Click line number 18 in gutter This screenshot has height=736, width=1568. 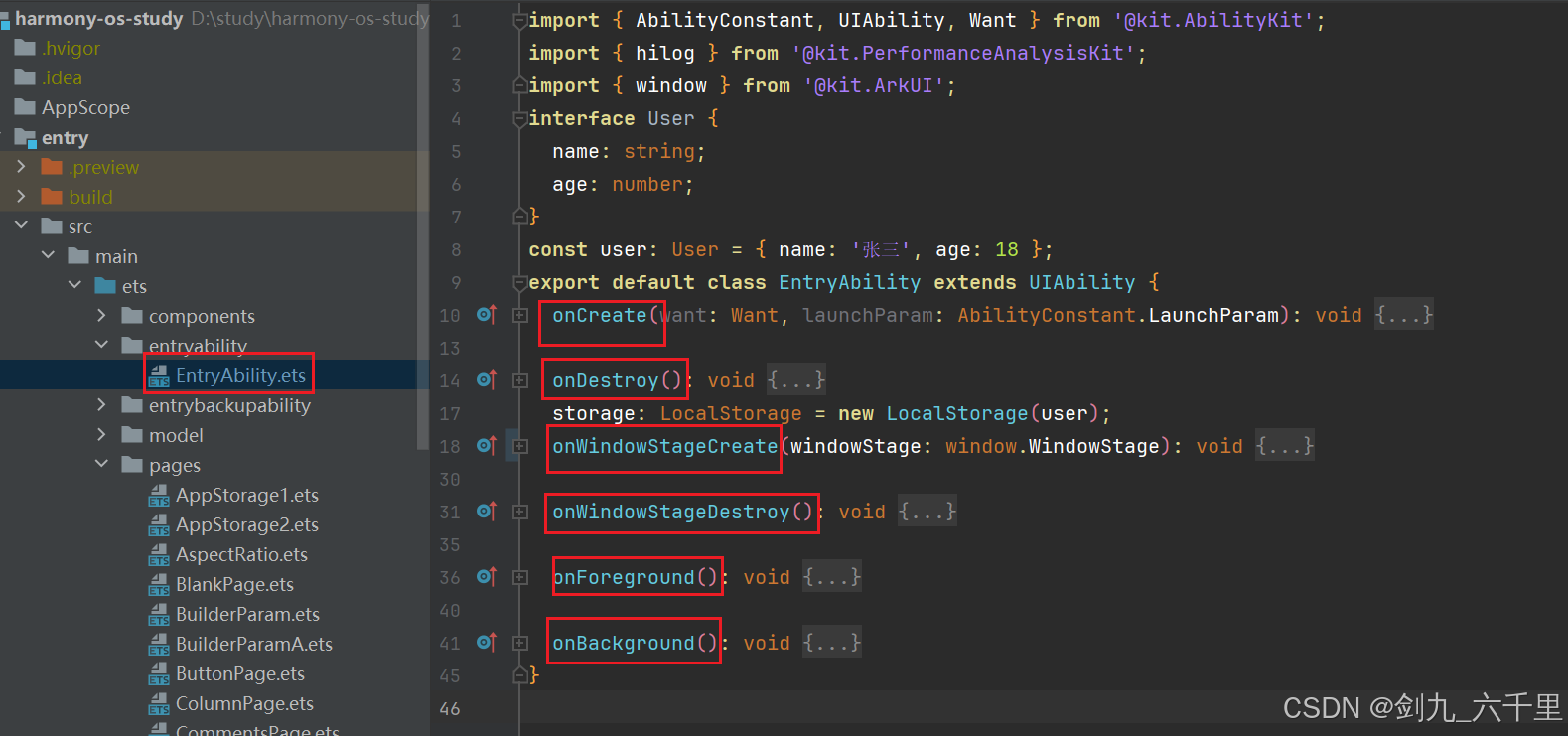coord(450,446)
